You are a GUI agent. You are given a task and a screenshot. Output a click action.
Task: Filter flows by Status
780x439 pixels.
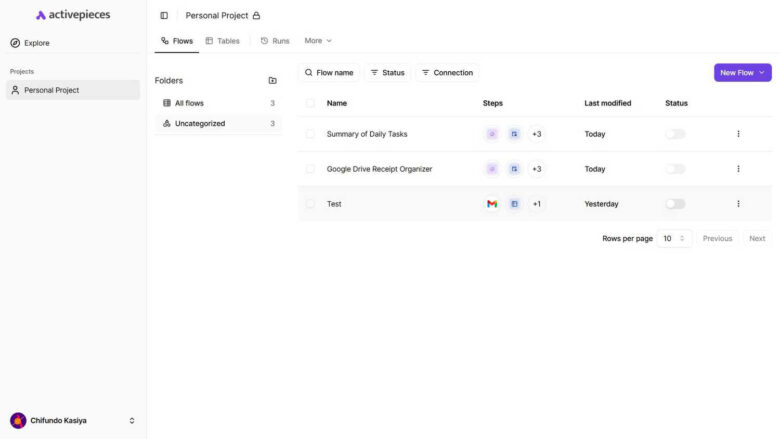point(387,73)
